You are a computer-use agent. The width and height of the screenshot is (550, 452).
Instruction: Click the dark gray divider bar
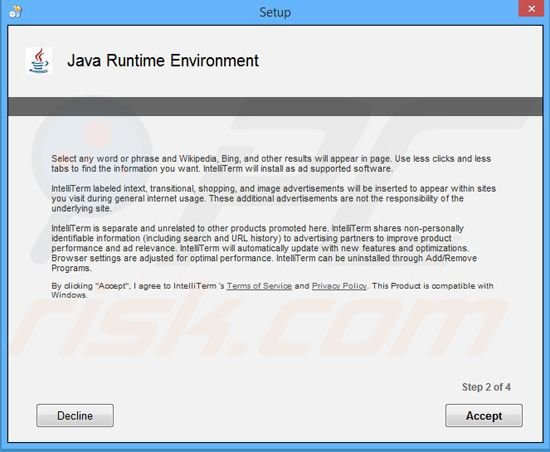(x=275, y=107)
